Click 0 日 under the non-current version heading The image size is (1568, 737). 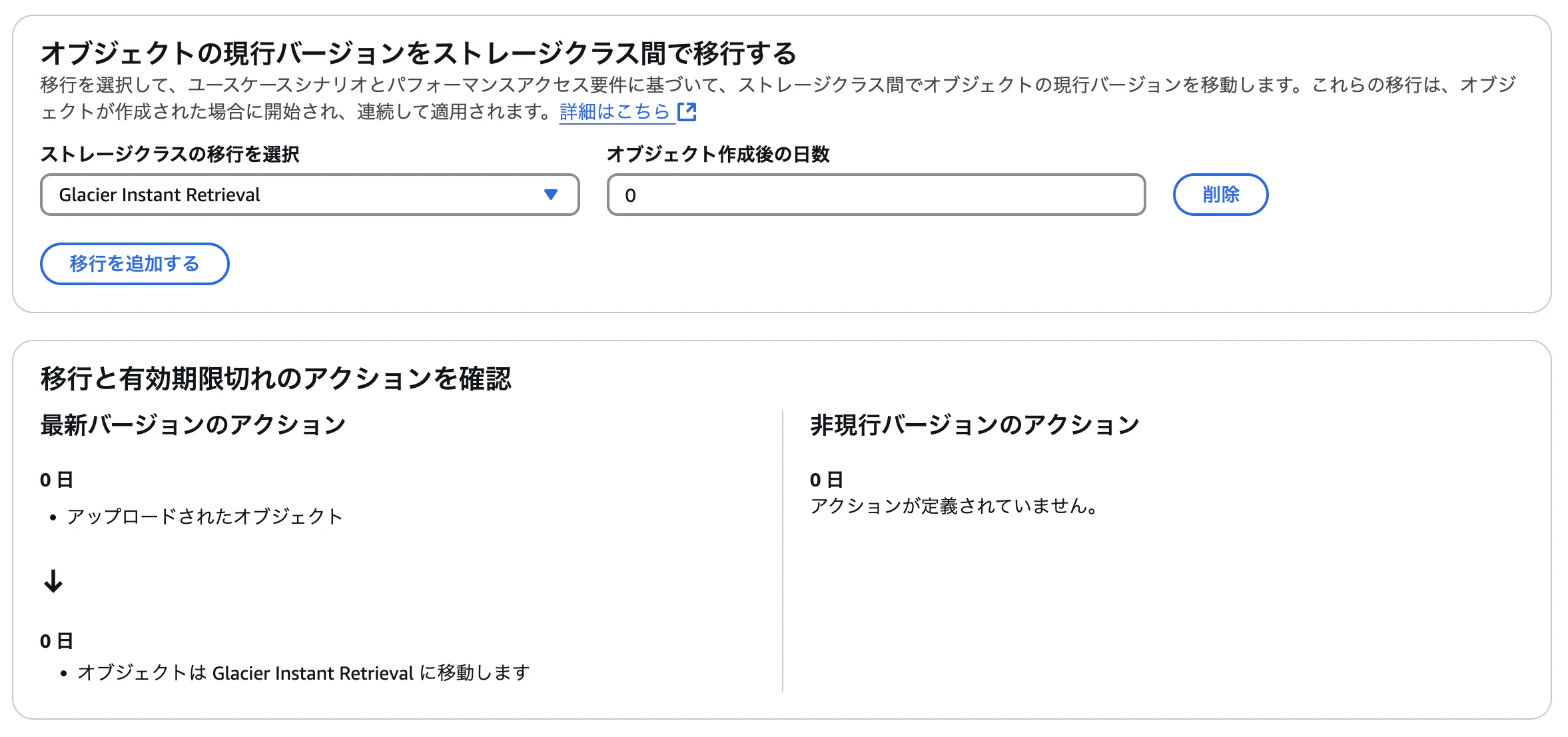coord(826,480)
